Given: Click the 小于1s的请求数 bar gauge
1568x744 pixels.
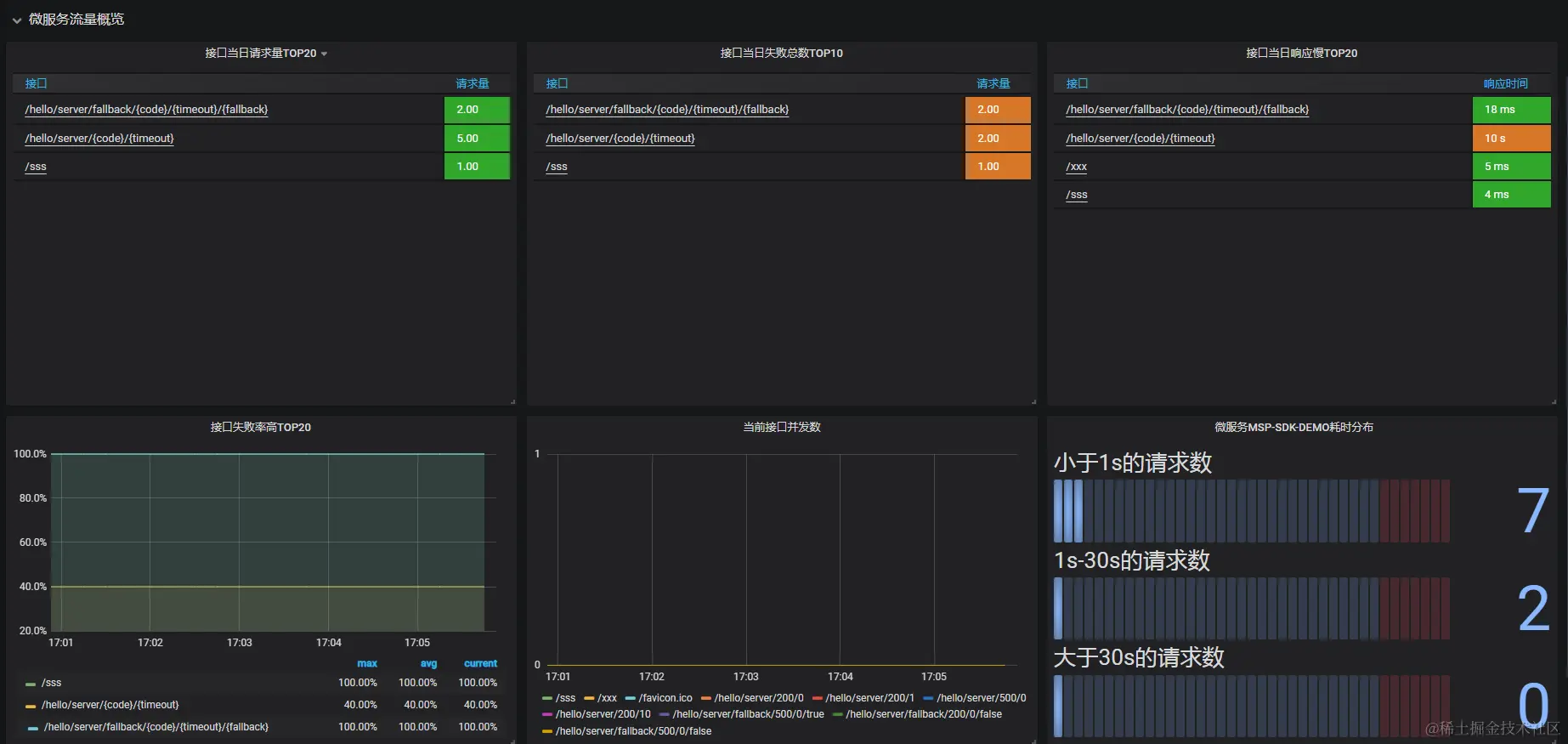Looking at the screenshot, I should [1251, 511].
